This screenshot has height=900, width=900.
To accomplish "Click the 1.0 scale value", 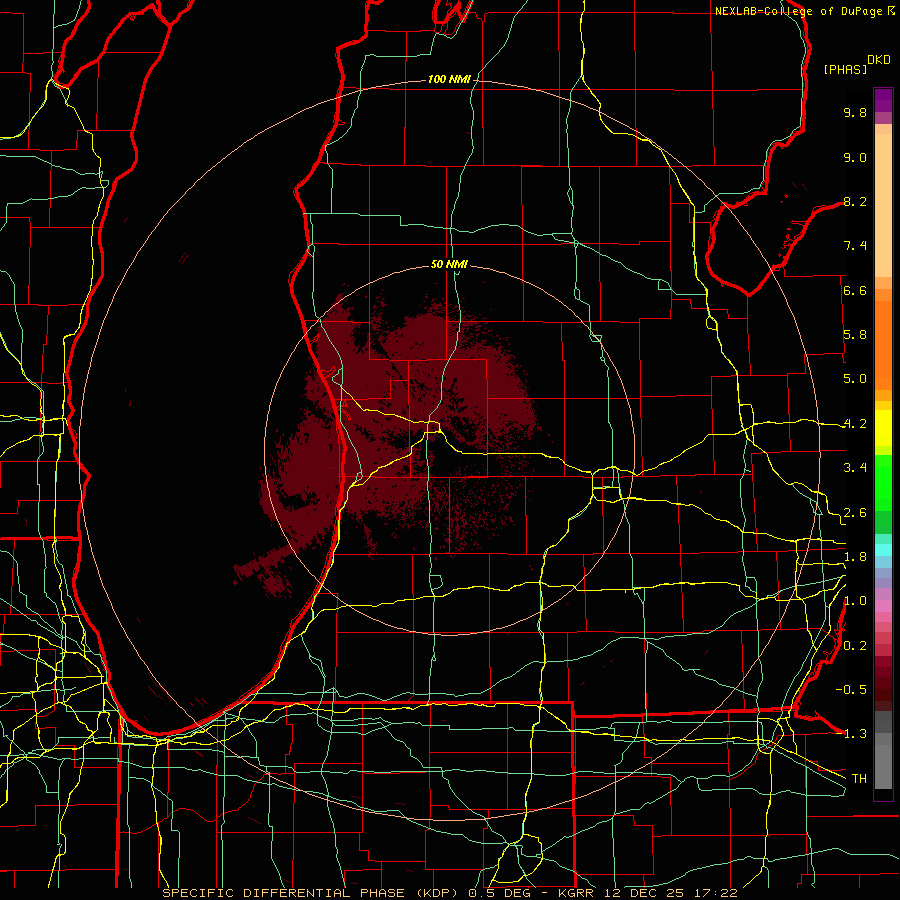I will coord(855,601).
